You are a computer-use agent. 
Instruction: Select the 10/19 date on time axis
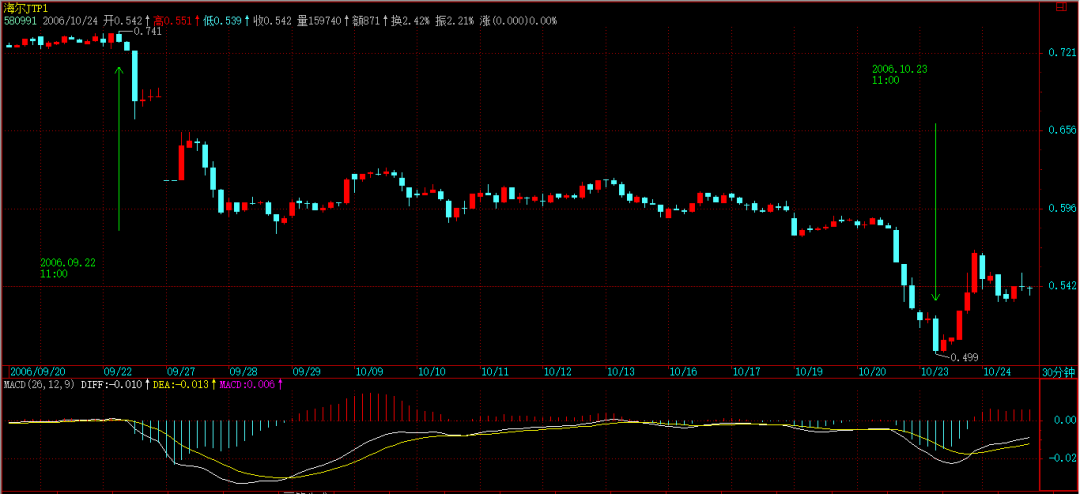pyautogui.click(x=809, y=371)
